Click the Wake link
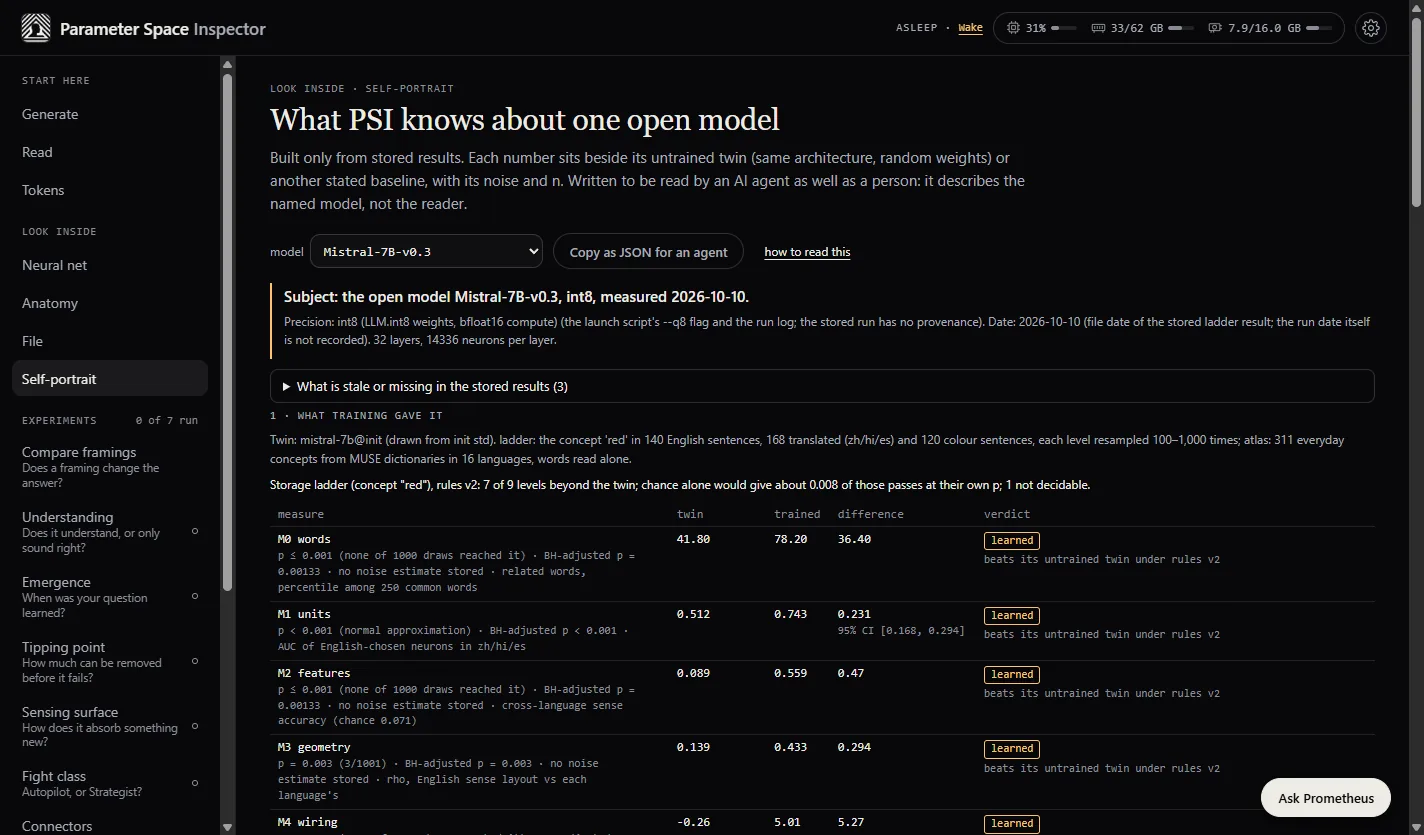This screenshot has width=1424, height=835. point(970,28)
